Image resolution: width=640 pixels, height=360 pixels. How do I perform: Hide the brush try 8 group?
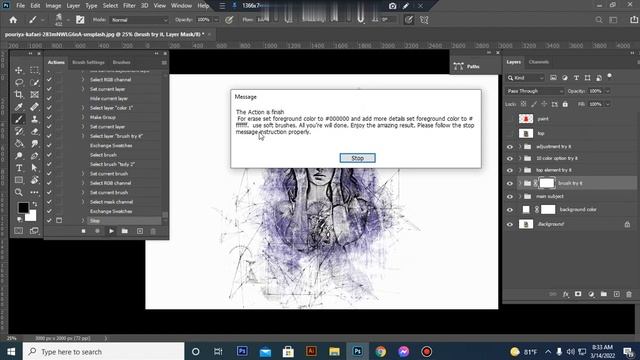tap(509, 184)
